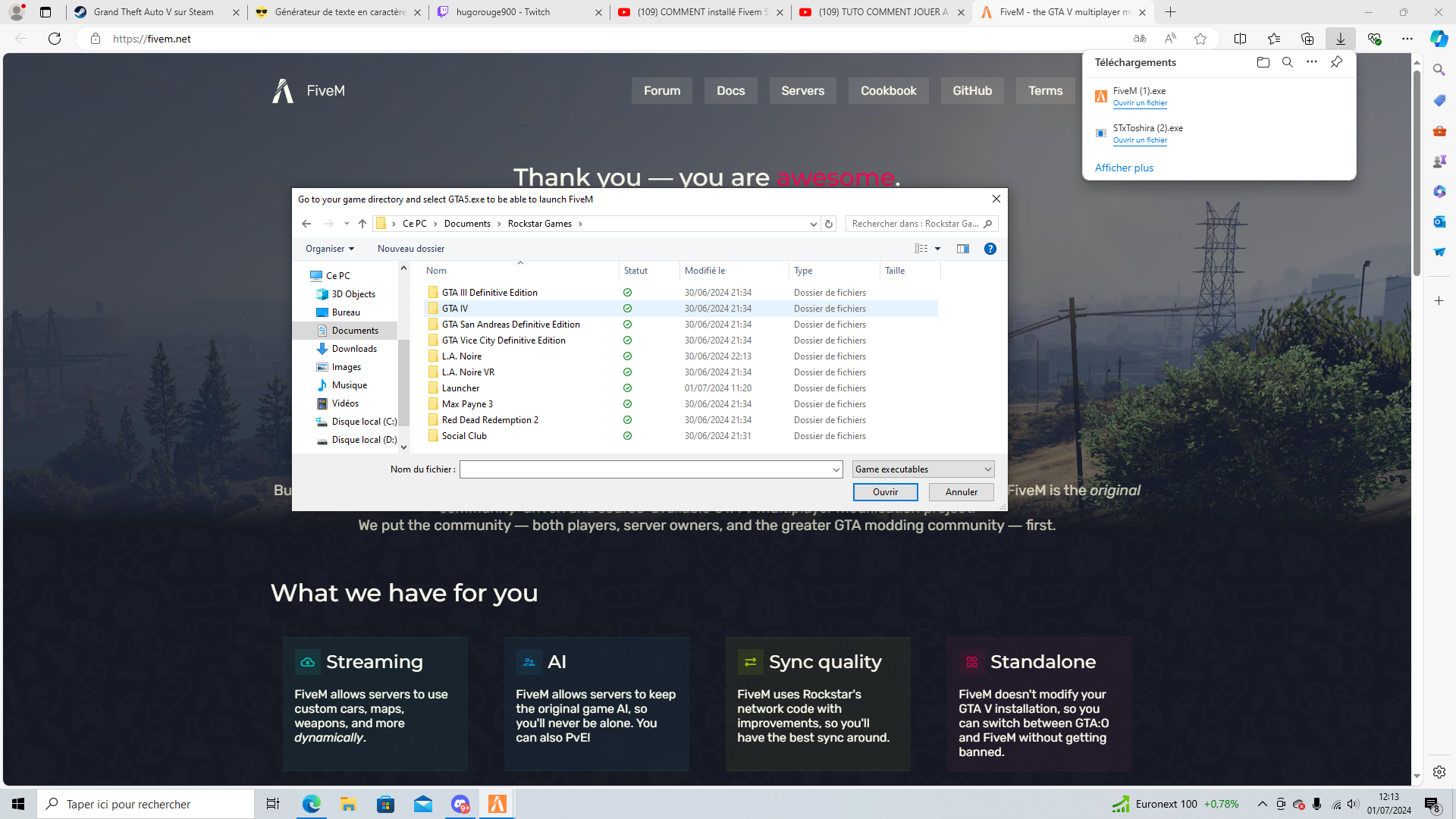Expand the Rockstar Games breadcrumb chevron
Image resolution: width=1456 pixels, height=819 pixels.
580,224
